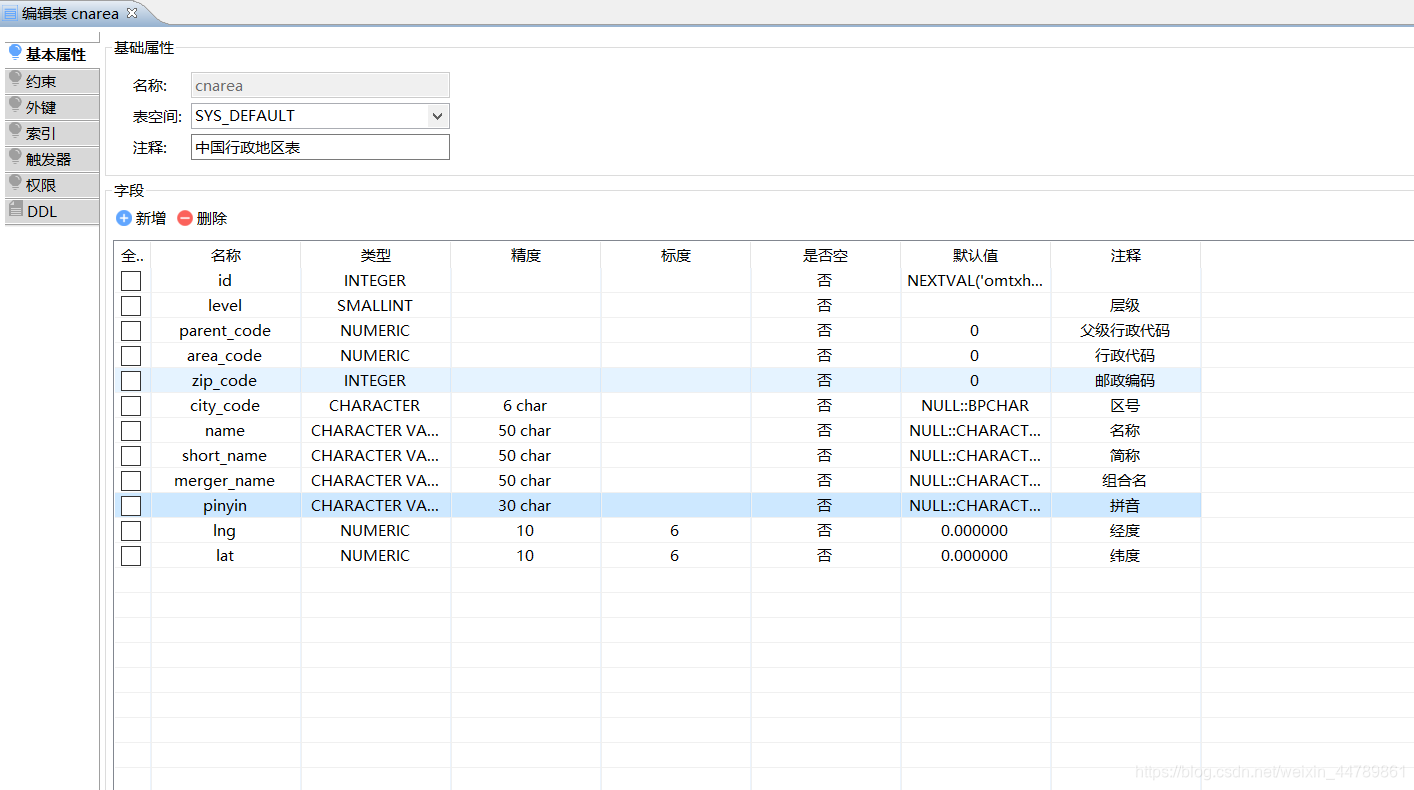Check the checkbox for zip_code row
The width and height of the screenshot is (1414, 790).
(x=131, y=381)
